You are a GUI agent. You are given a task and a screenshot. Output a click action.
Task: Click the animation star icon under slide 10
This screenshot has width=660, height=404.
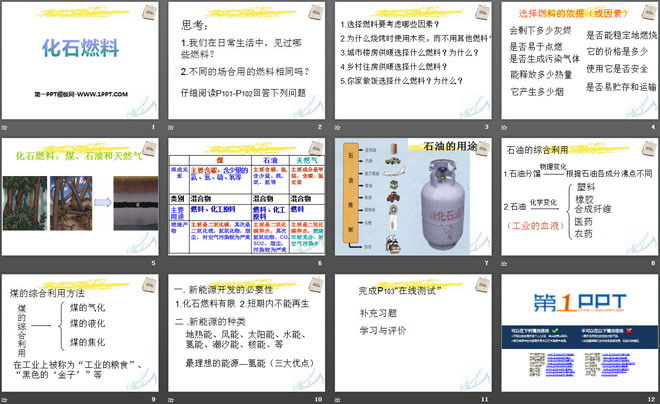pos(171,399)
